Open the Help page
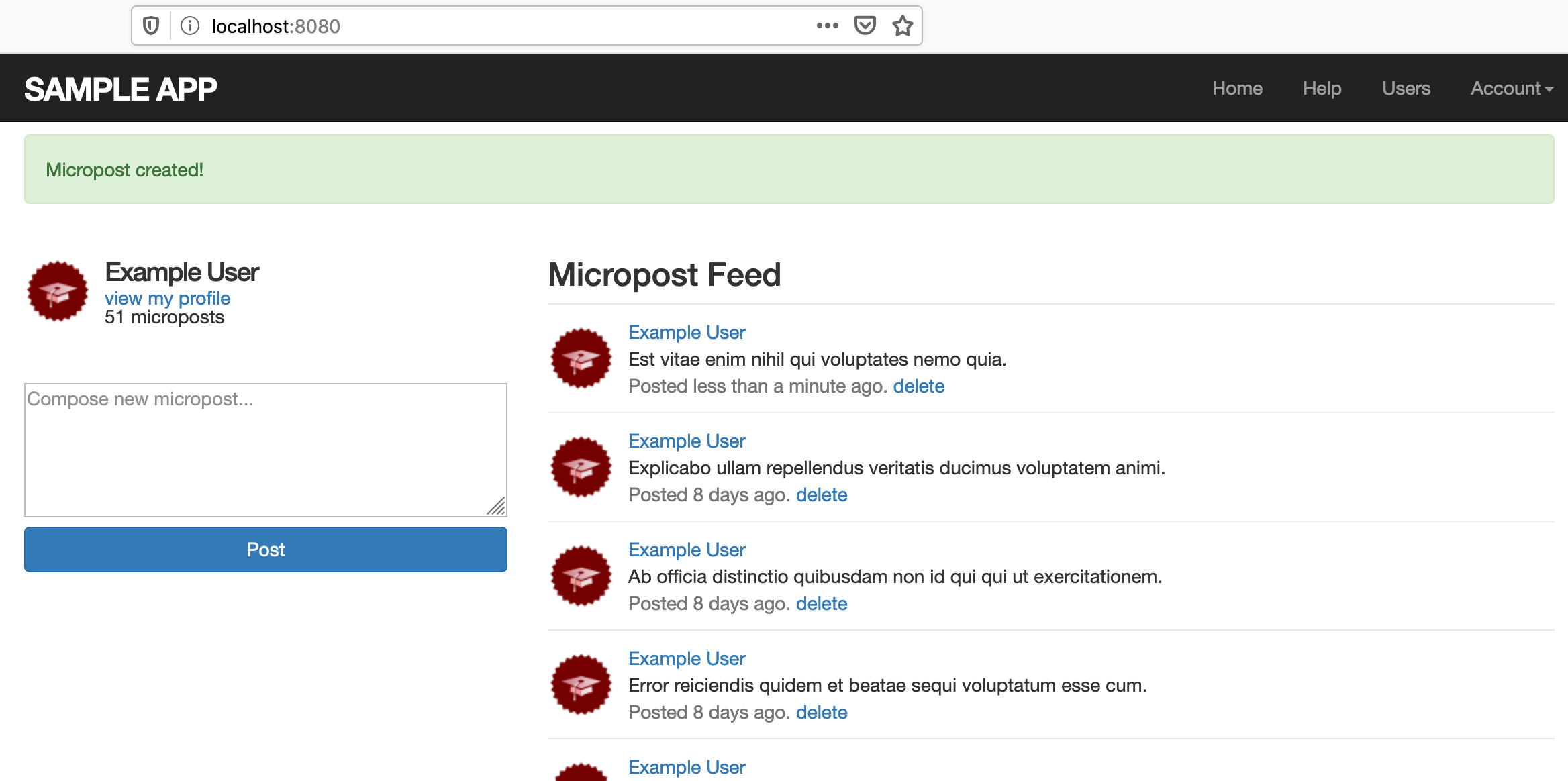The image size is (1568, 781). coord(1322,89)
